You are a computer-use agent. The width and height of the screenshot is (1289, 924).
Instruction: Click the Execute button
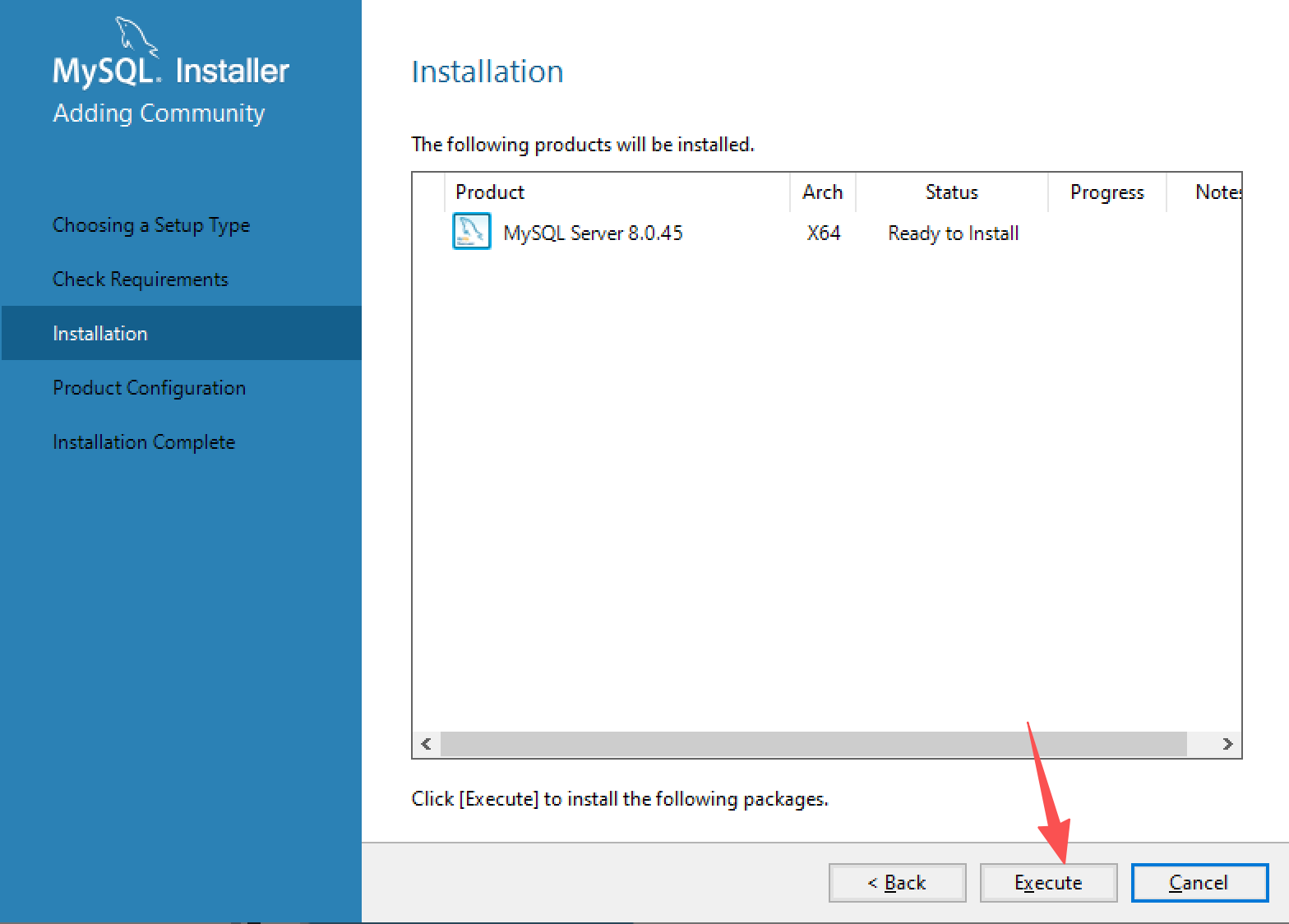1048,883
